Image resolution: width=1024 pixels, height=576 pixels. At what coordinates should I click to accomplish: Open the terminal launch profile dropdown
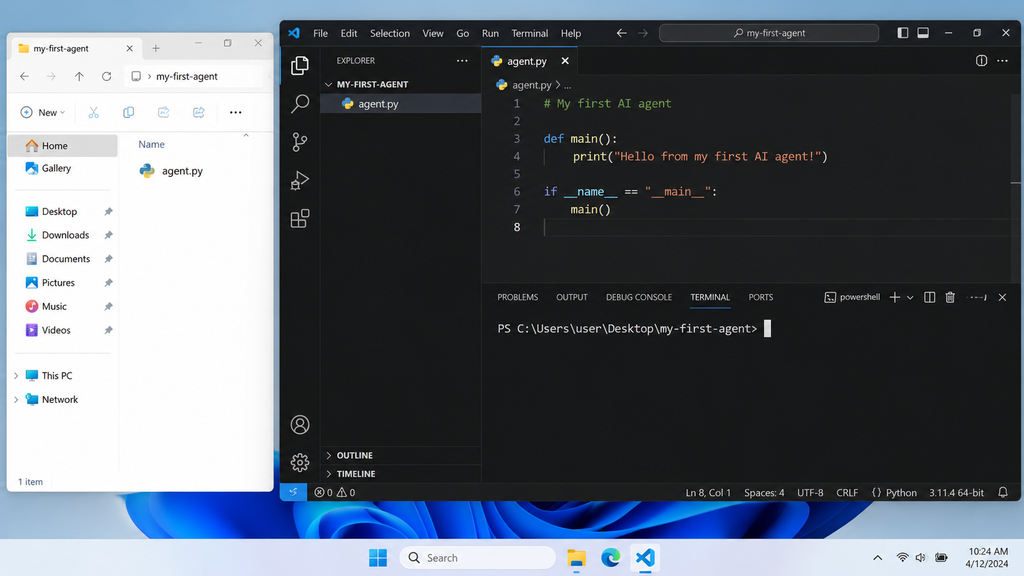[x=910, y=297]
